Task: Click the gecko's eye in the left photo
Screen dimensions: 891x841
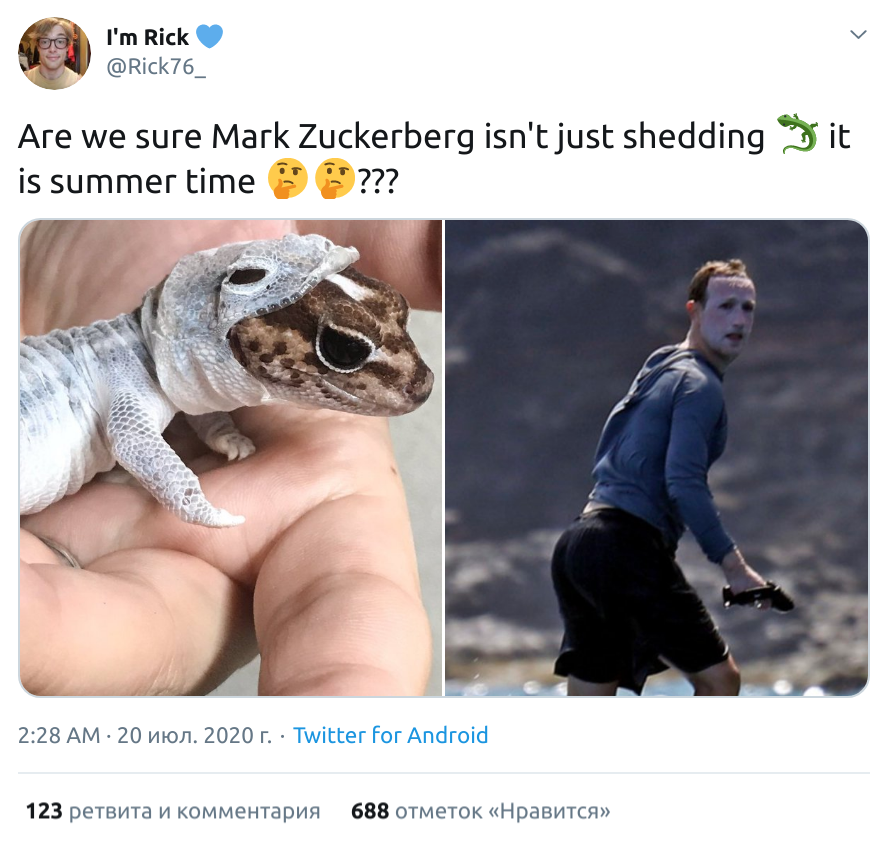Action: pos(342,346)
